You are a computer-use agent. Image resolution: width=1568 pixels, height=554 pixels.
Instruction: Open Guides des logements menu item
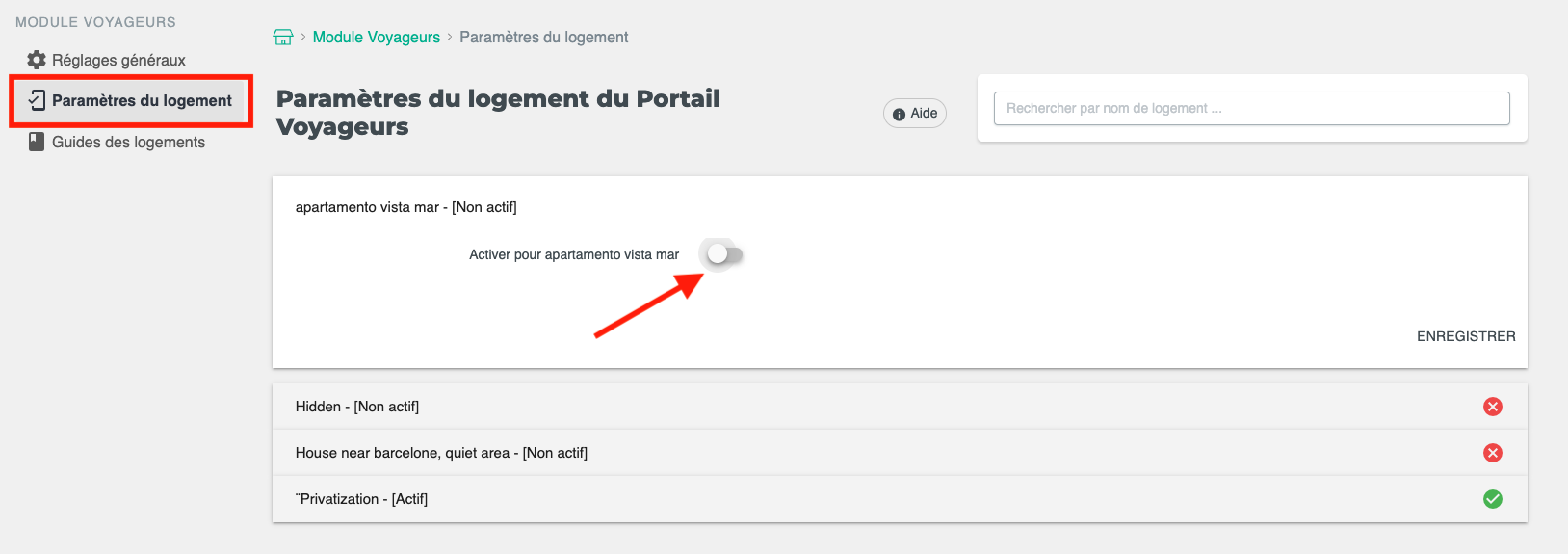(128, 143)
